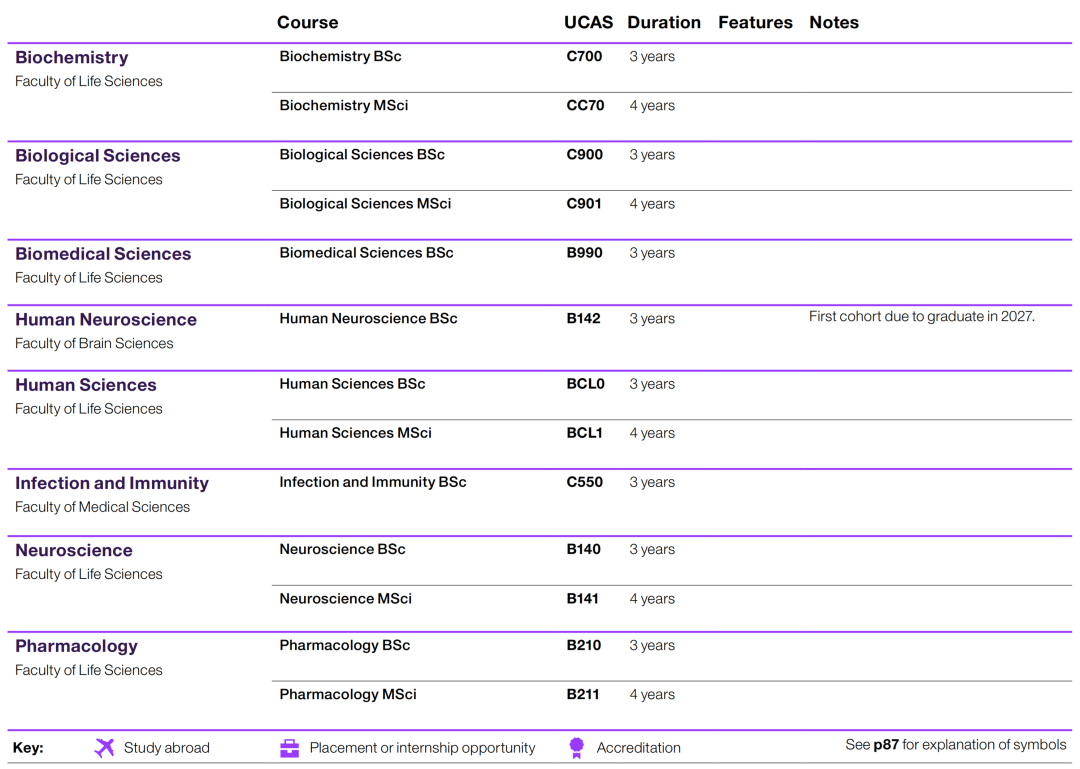Click UCAS code B211

click(583, 695)
